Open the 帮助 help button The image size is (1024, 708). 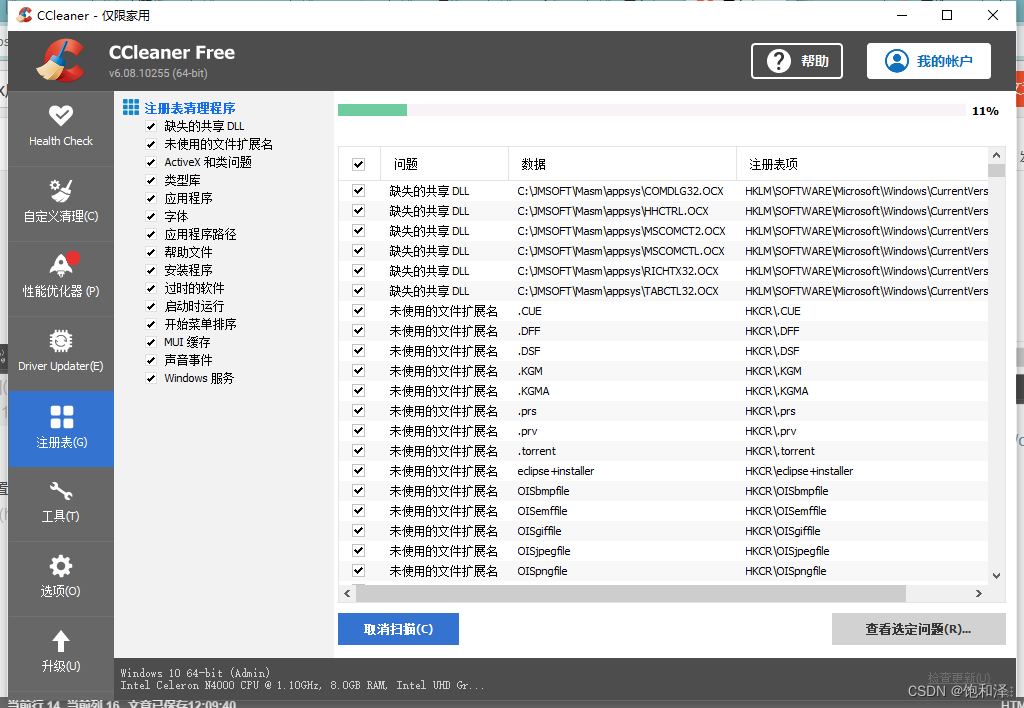coord(797,61)
